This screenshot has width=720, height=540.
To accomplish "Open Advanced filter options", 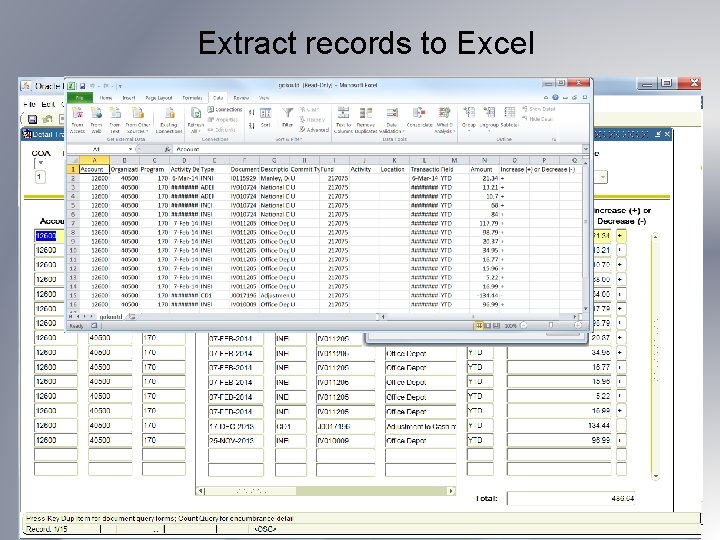I will [x=314, y=130].
